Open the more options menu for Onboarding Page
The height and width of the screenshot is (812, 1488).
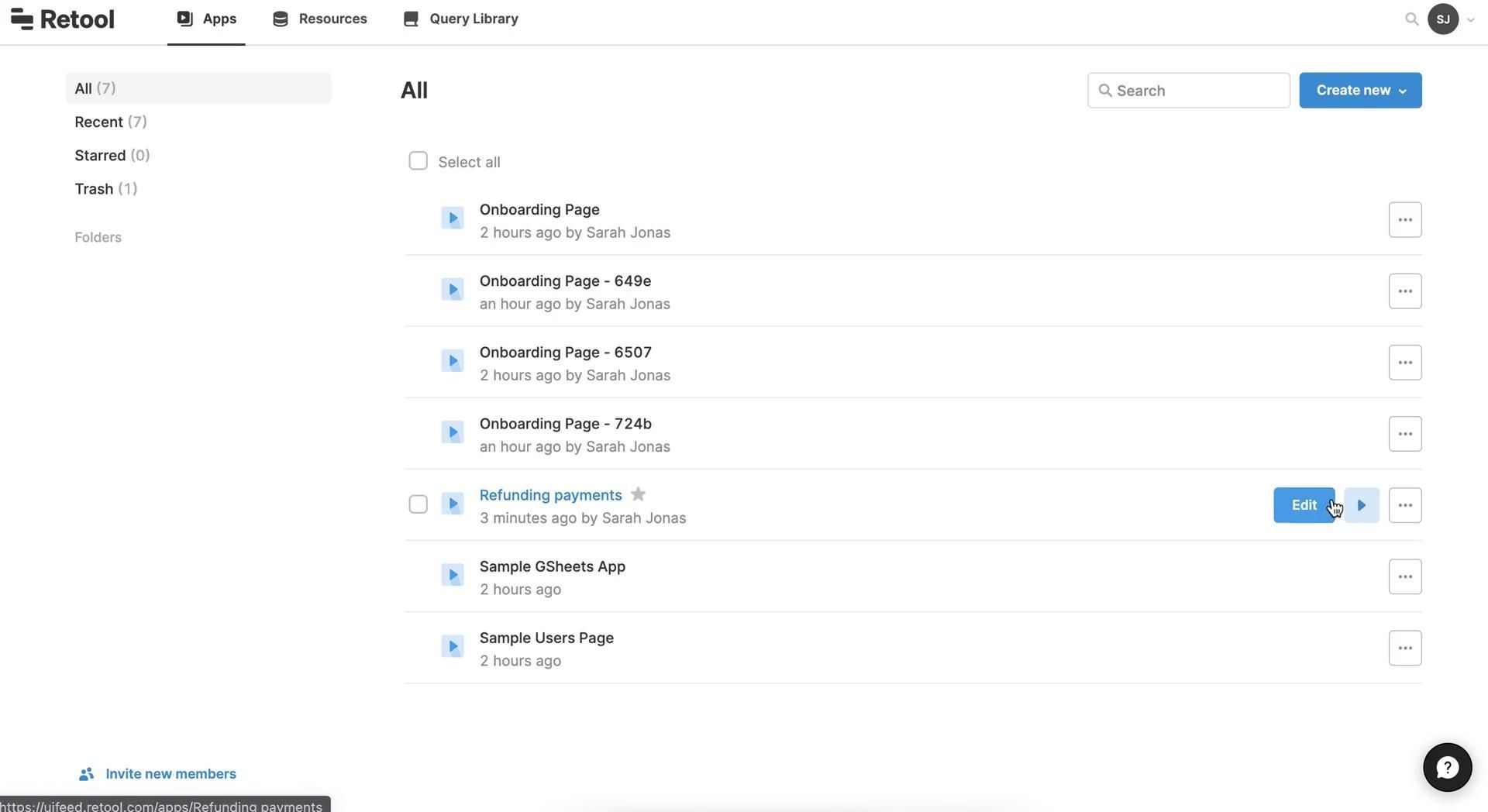(x=1404, y=220)
